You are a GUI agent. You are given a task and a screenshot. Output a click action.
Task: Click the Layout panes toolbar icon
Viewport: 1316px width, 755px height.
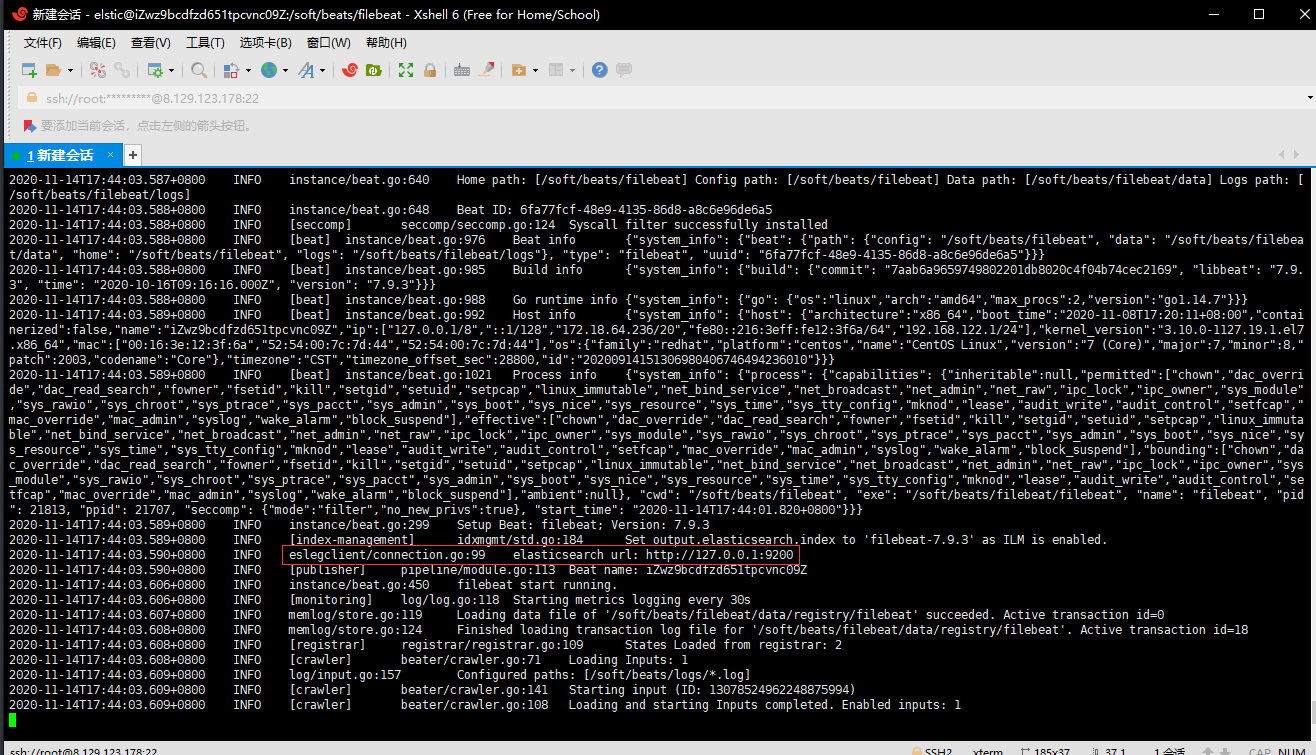(557, 70)
